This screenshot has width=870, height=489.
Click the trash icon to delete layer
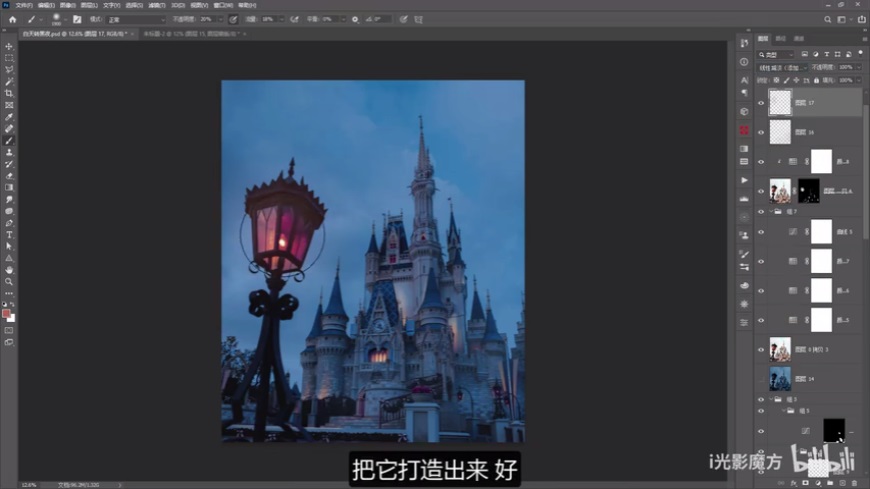tap(854, 483)
